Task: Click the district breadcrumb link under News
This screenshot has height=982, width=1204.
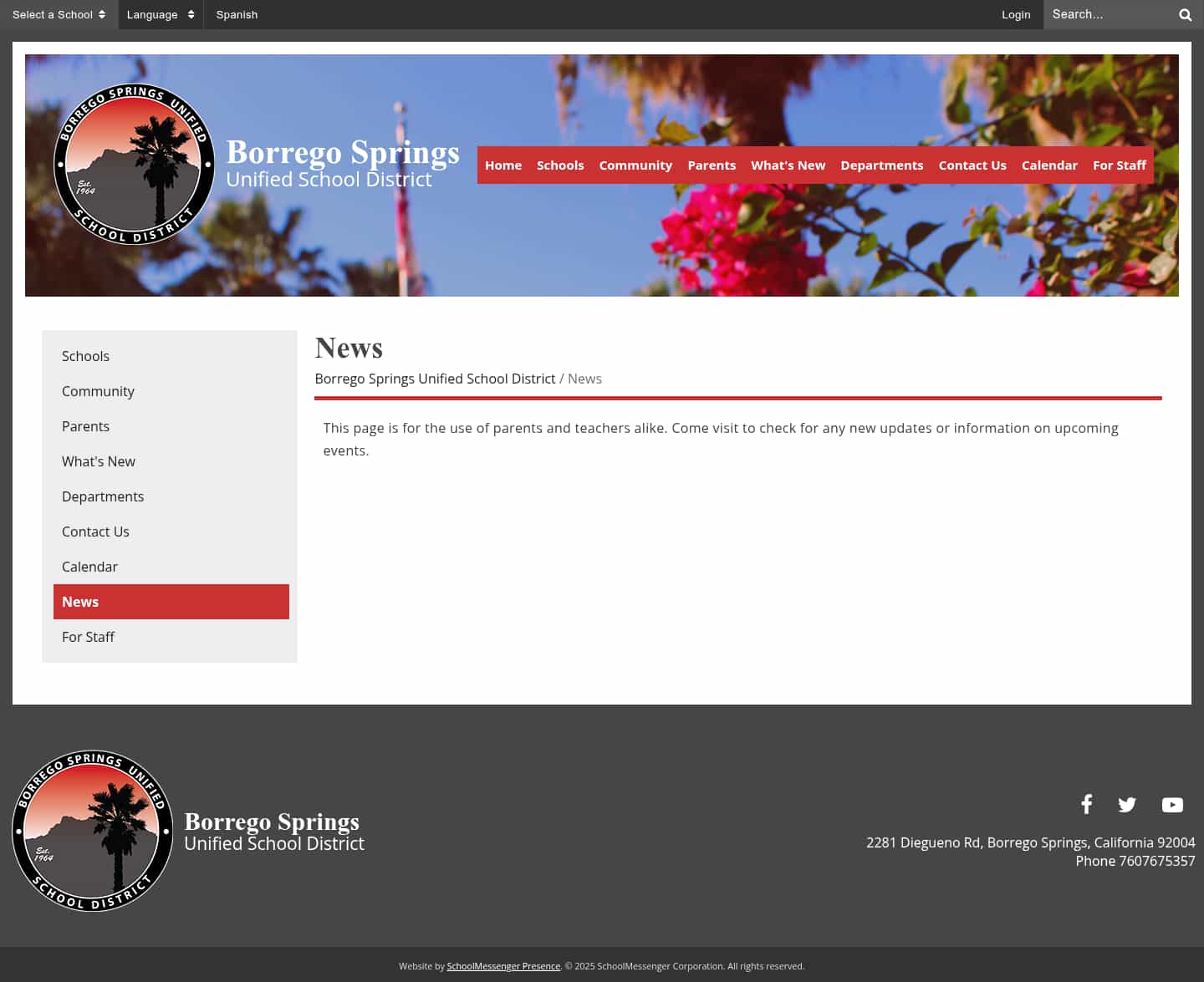Action: pyautogui.click(x=435, y=379)
